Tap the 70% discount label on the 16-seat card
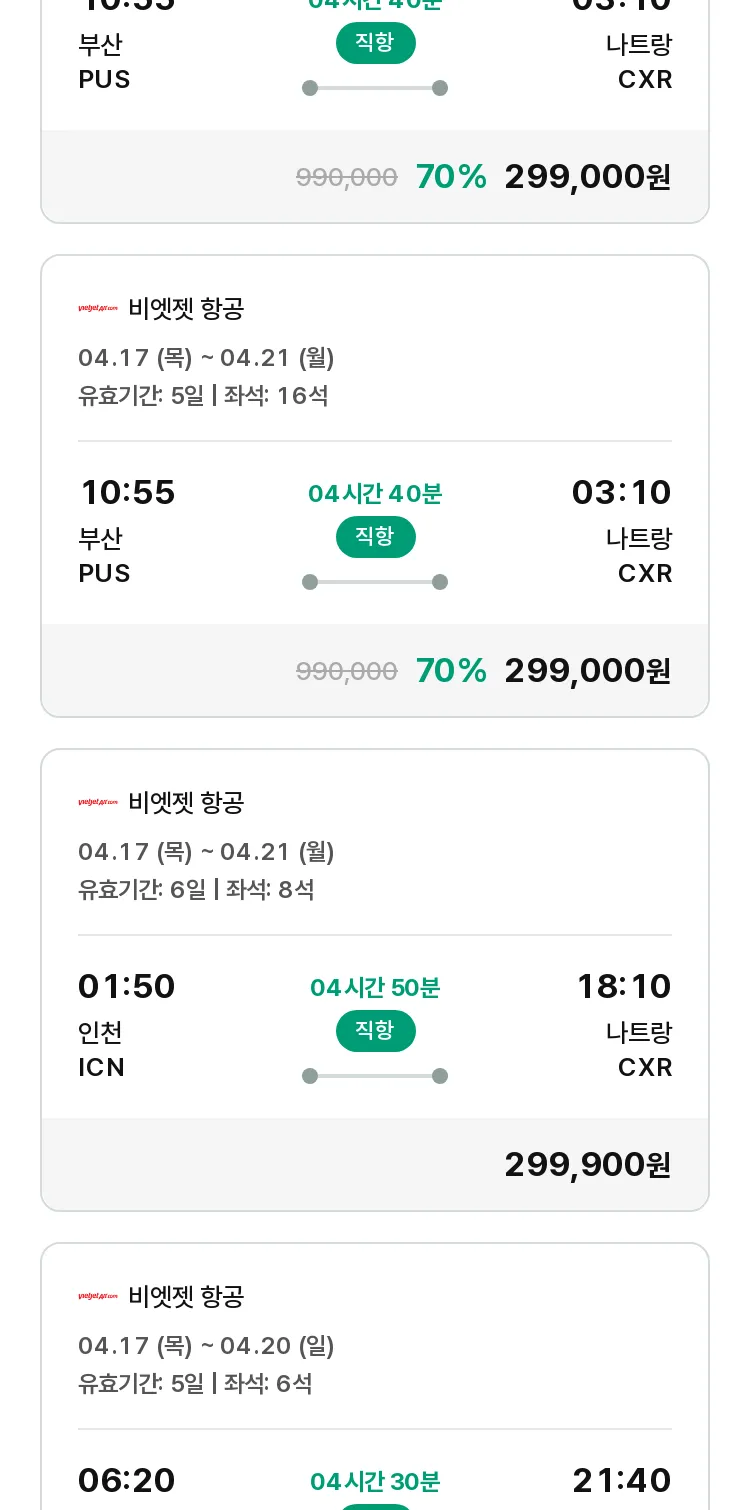 tap(451, 671)
